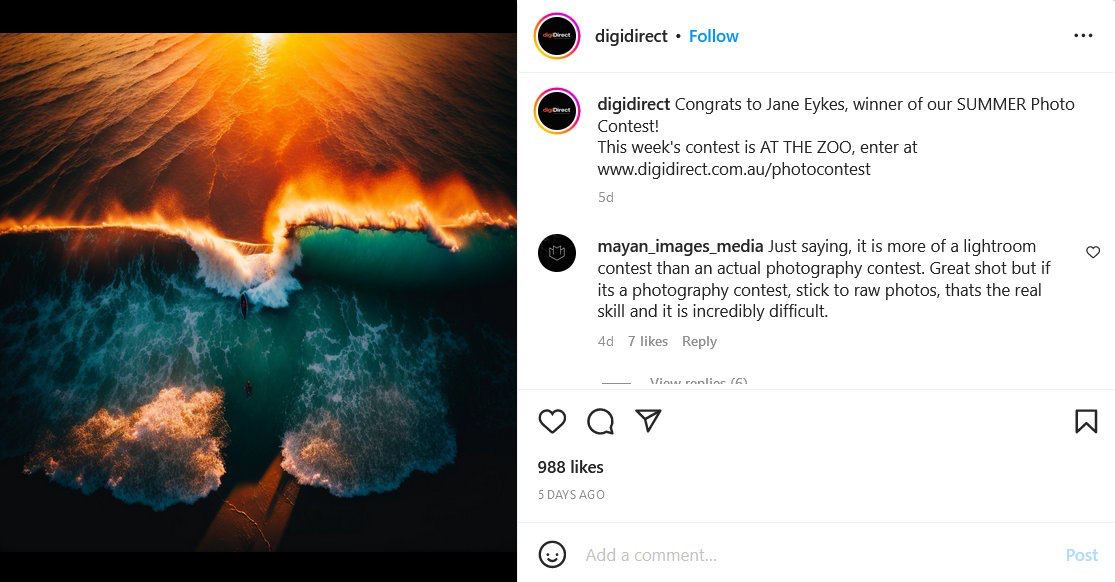Screen dimensions: 1115x582
Task: Open comments via speech bubble icon
Action: (x=600, y=422)
